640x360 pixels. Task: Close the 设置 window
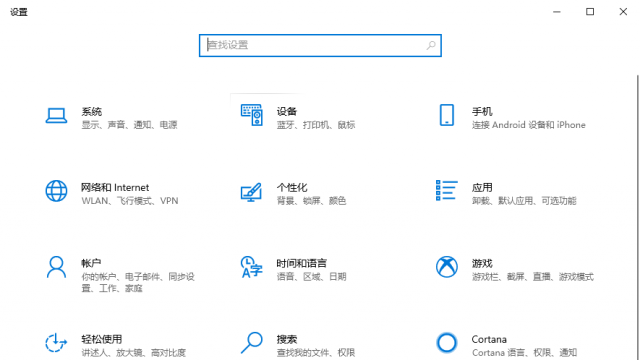(x=623, y=12)
